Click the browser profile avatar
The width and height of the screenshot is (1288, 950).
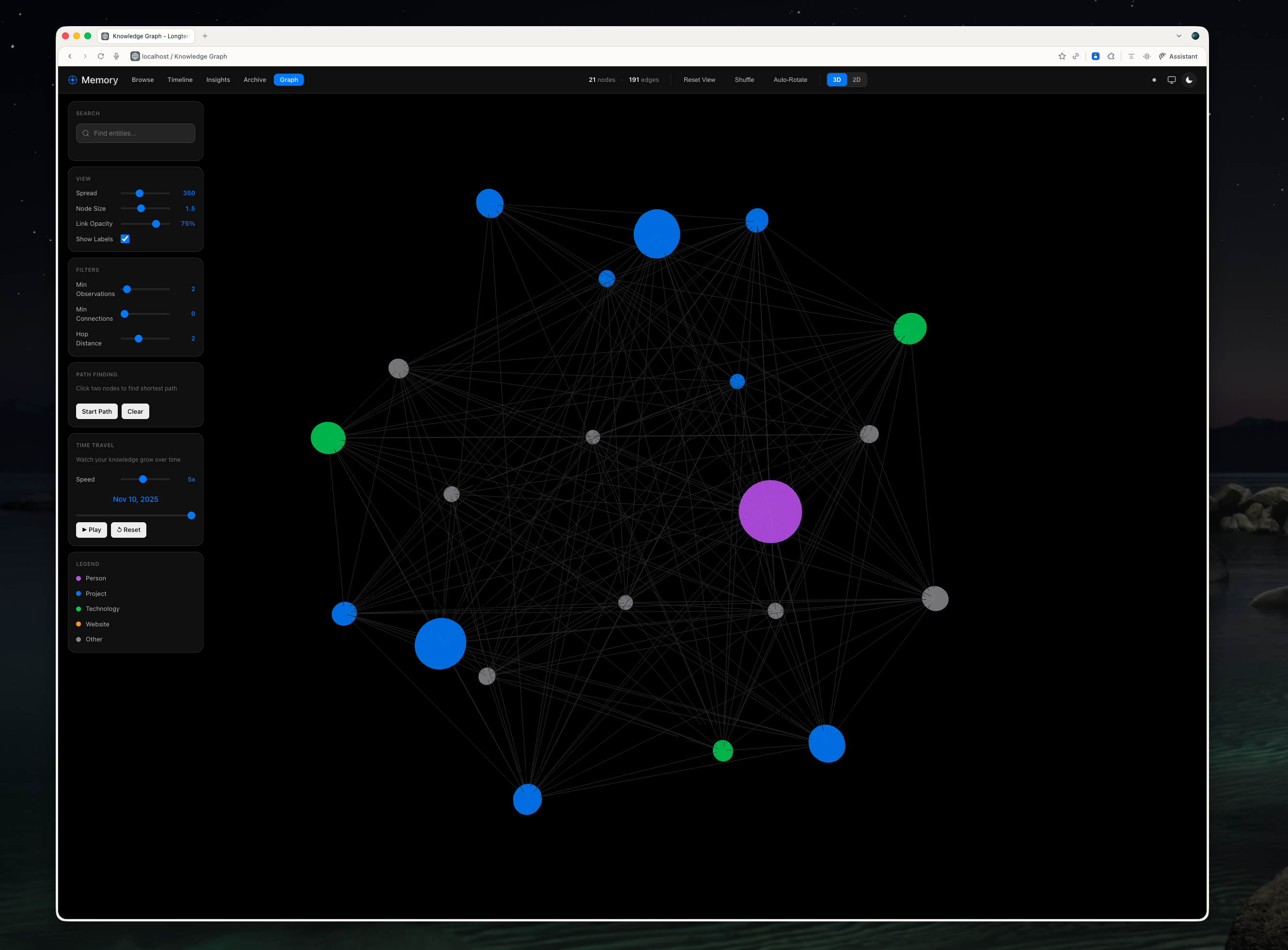coord(1196,36)
